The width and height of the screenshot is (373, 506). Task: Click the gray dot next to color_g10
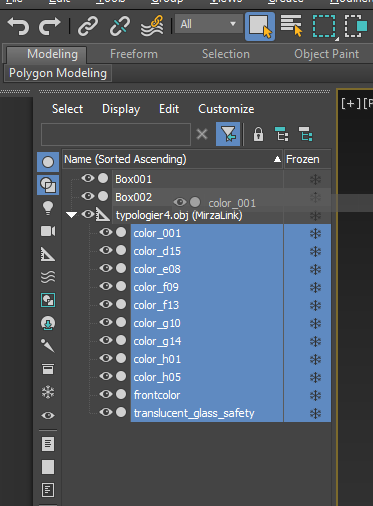coord(121,322)
